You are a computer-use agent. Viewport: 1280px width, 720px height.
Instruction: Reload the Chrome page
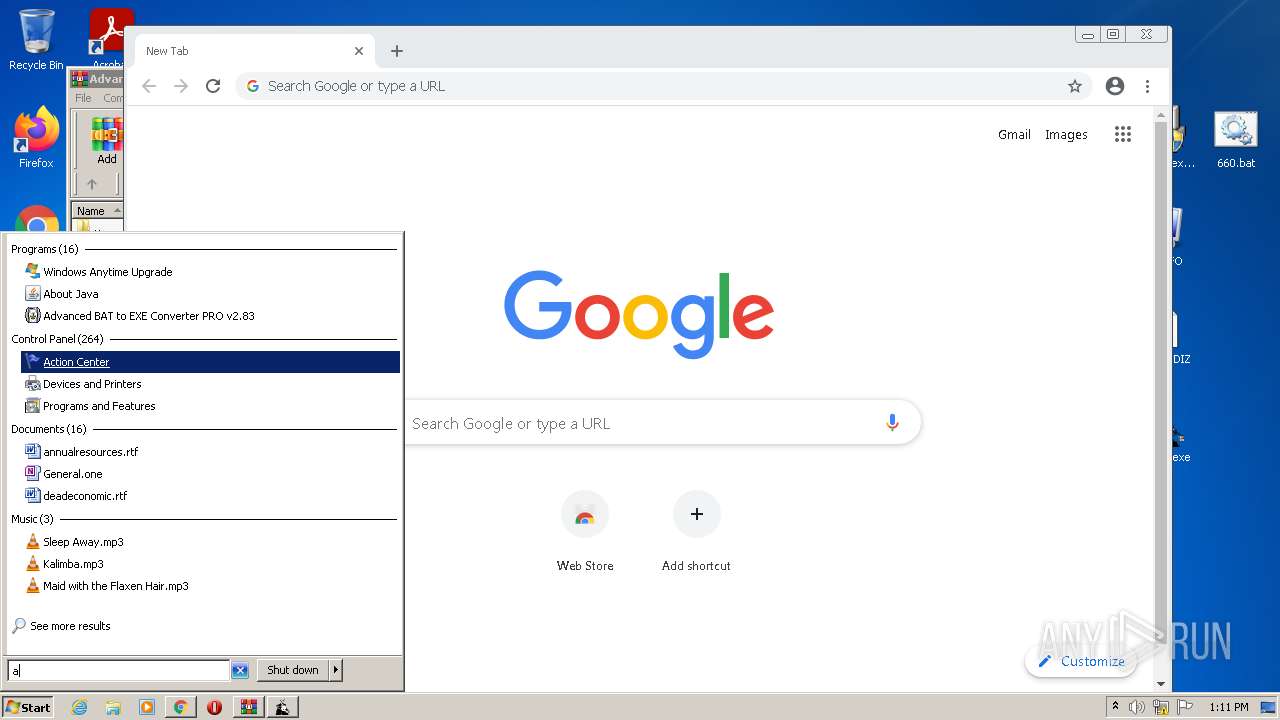click(x=213, y=86)
